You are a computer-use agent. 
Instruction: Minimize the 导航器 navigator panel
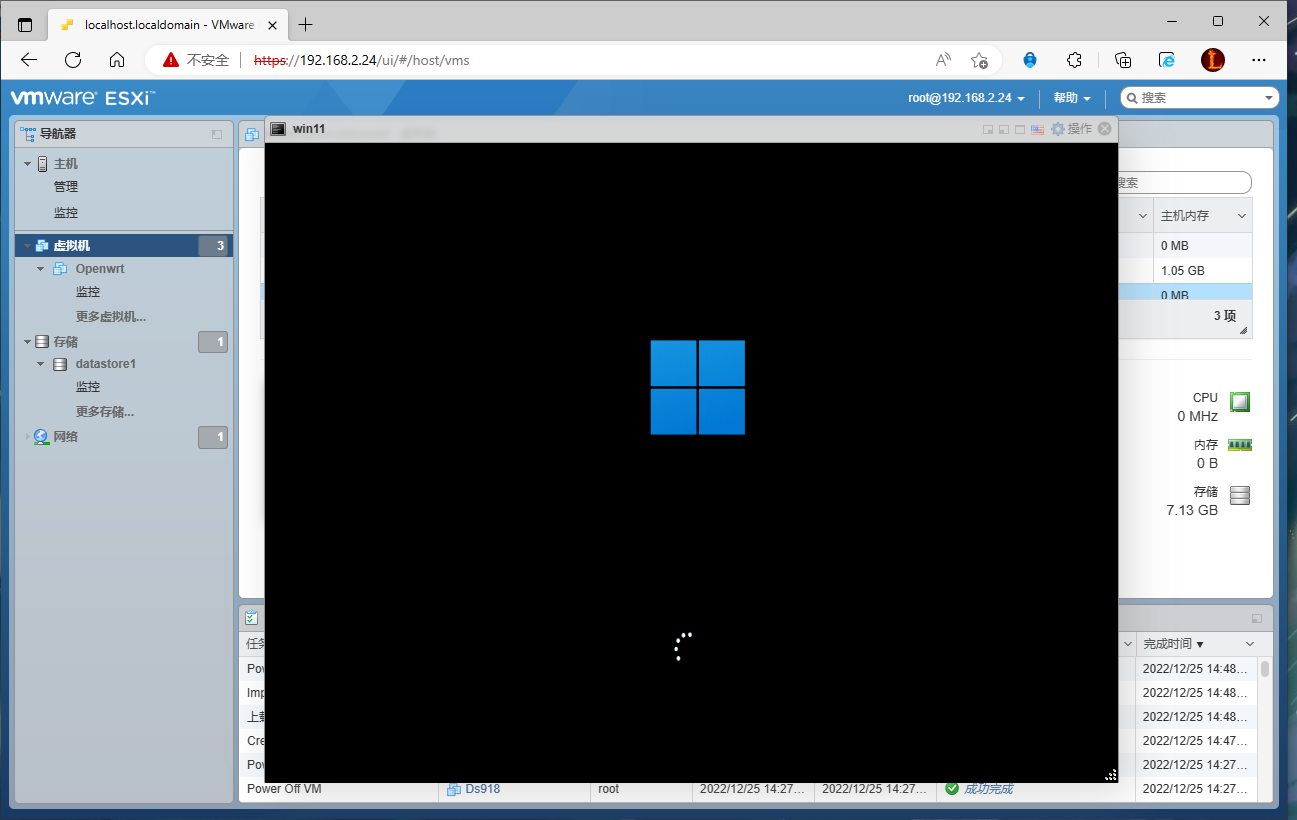pos(217,134)
